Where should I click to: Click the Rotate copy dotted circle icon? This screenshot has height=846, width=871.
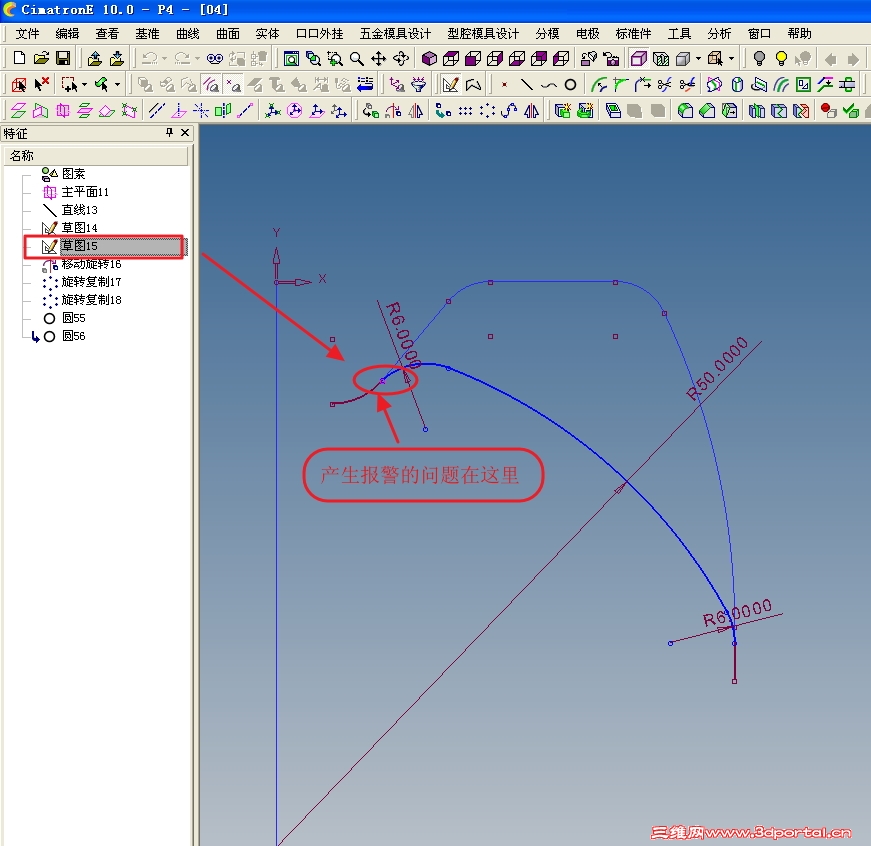point(487,111)
